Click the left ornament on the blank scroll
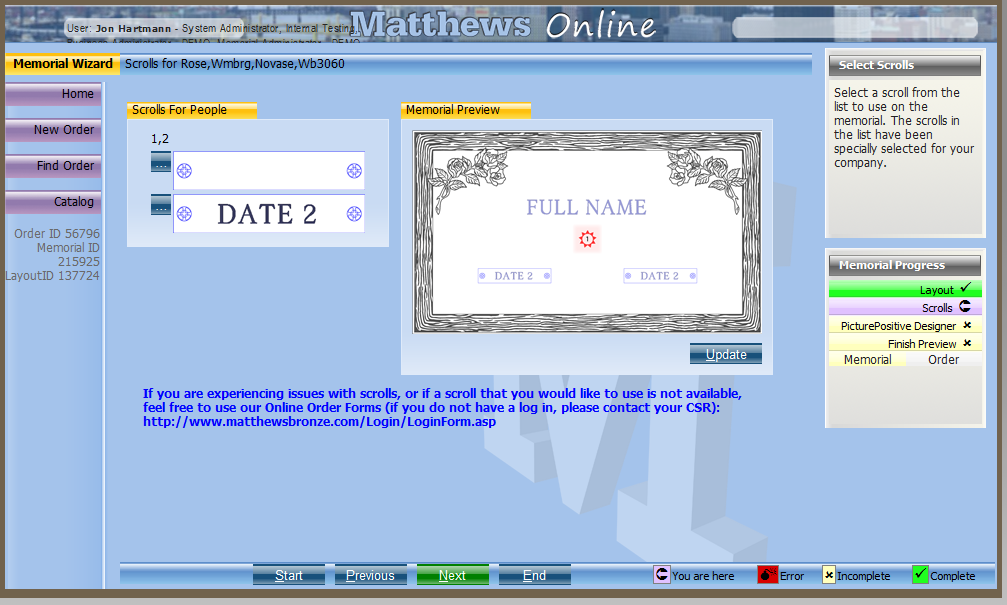The height and width of the screenshot is (605, 1007). pos(184,171)
